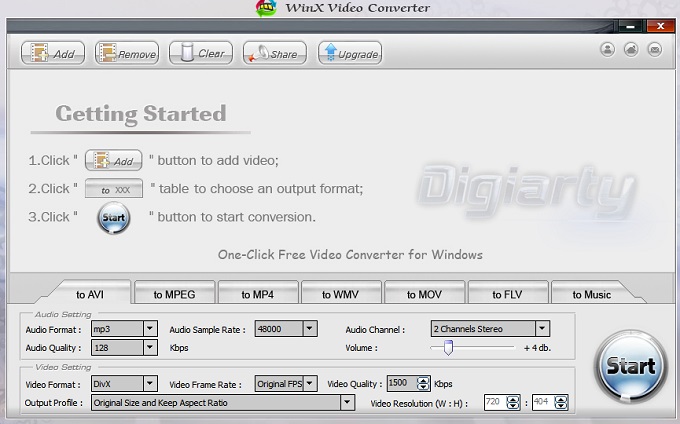Close the WinX Video Converter window
The height and width of the screenshot is (424, 680).
tap(660, 26)
